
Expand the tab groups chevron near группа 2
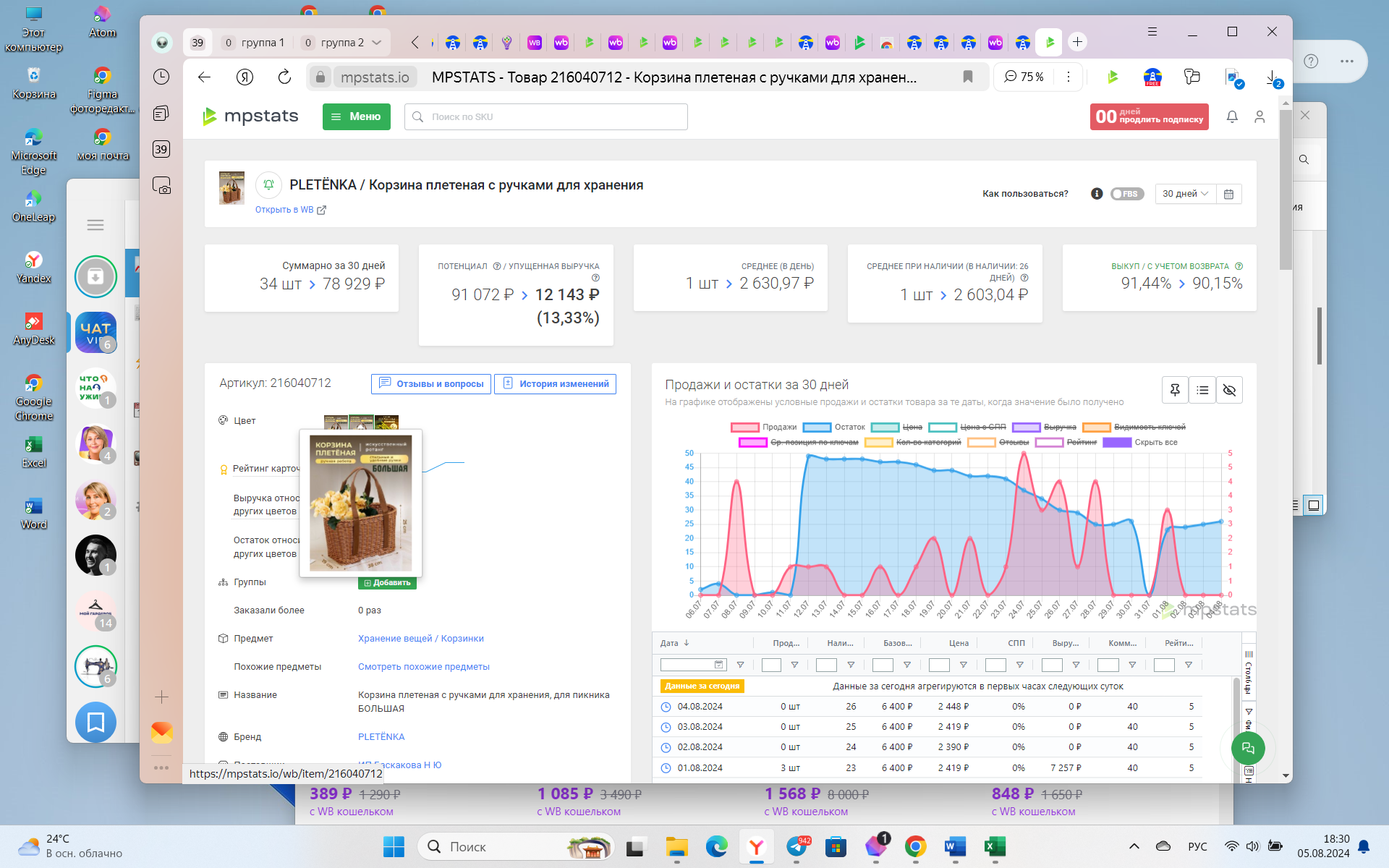pyautogui.click(x=377, y=43)
